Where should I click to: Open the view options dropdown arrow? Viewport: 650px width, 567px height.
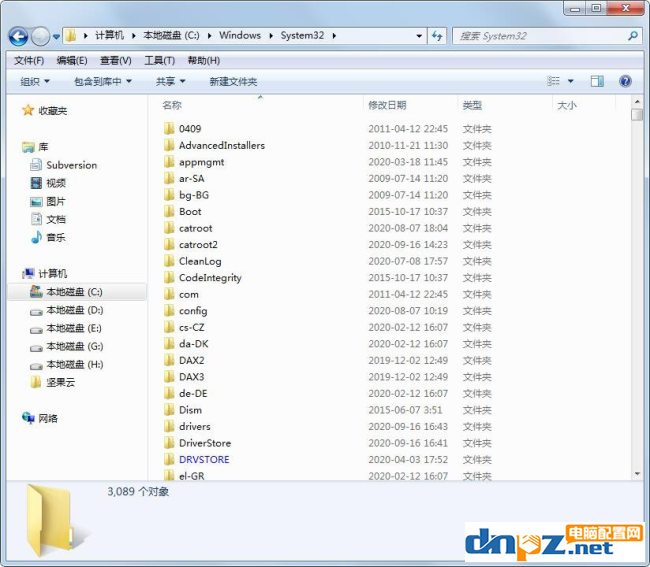(x=571, y=81)
